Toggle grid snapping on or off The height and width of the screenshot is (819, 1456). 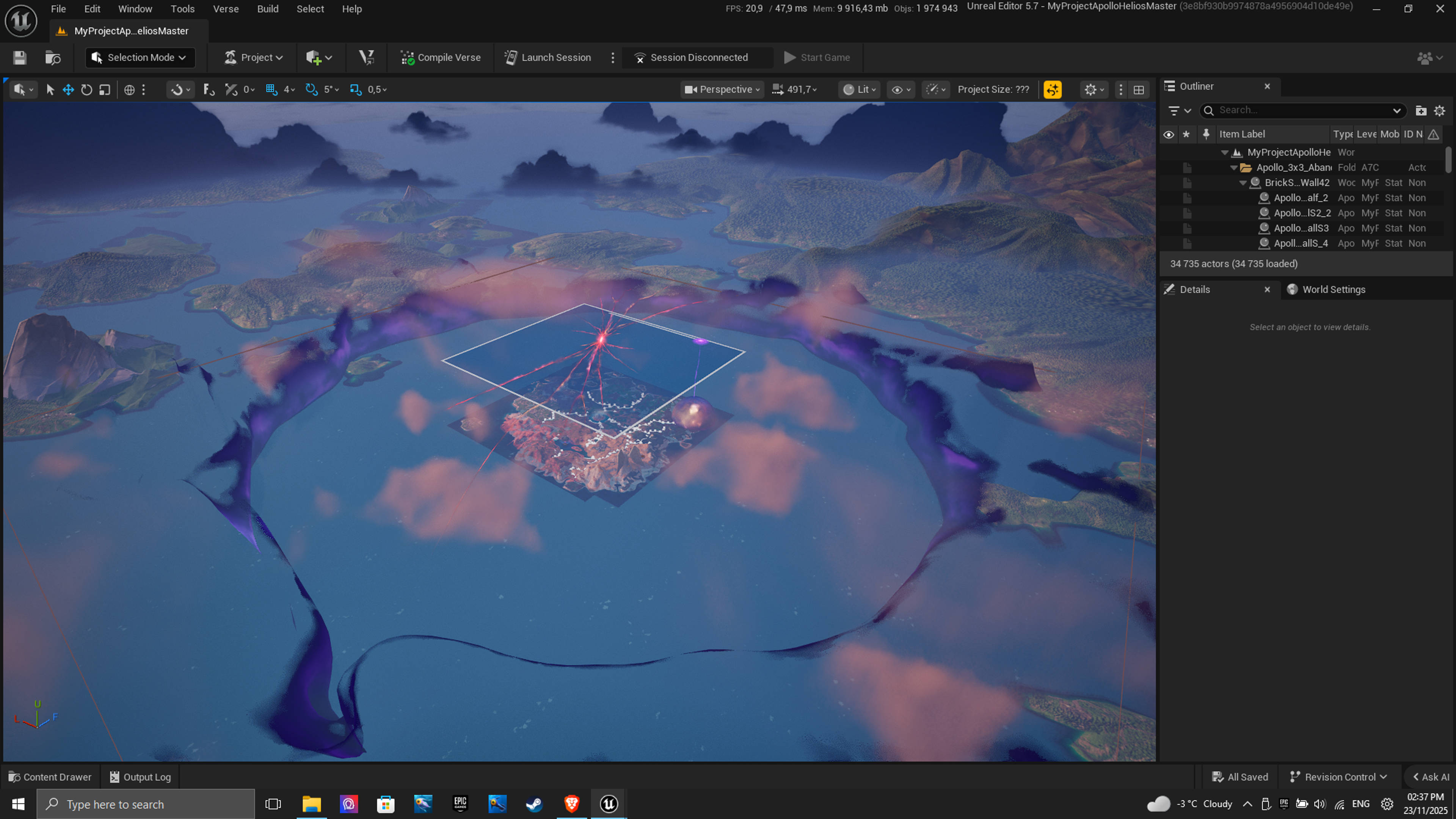click(271, 89)
